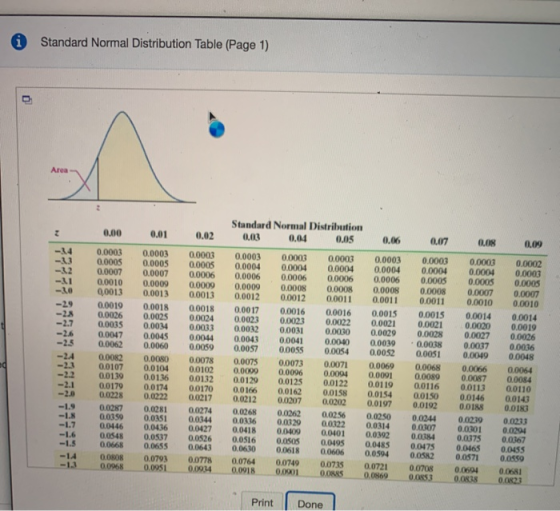The height and width of the screenshot is (511, 560).
Task: Click value 0.0294 in the -1.8 row
Action: tap(514, 431)
